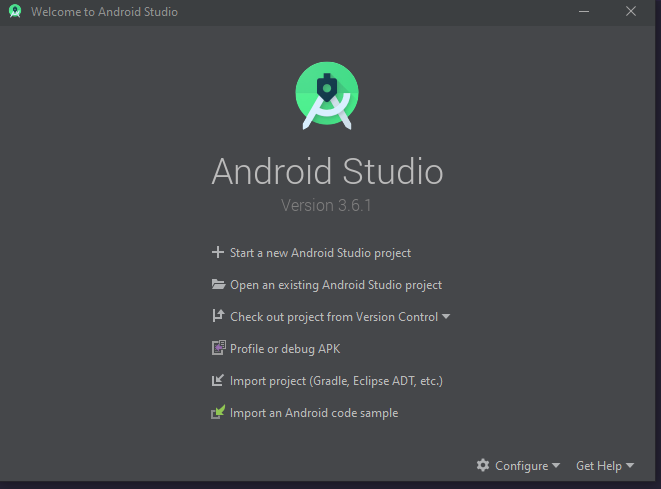This screenshot has width=661, height=489.
Task: Click the Android Studio heading text
Action: pos(327,171)
